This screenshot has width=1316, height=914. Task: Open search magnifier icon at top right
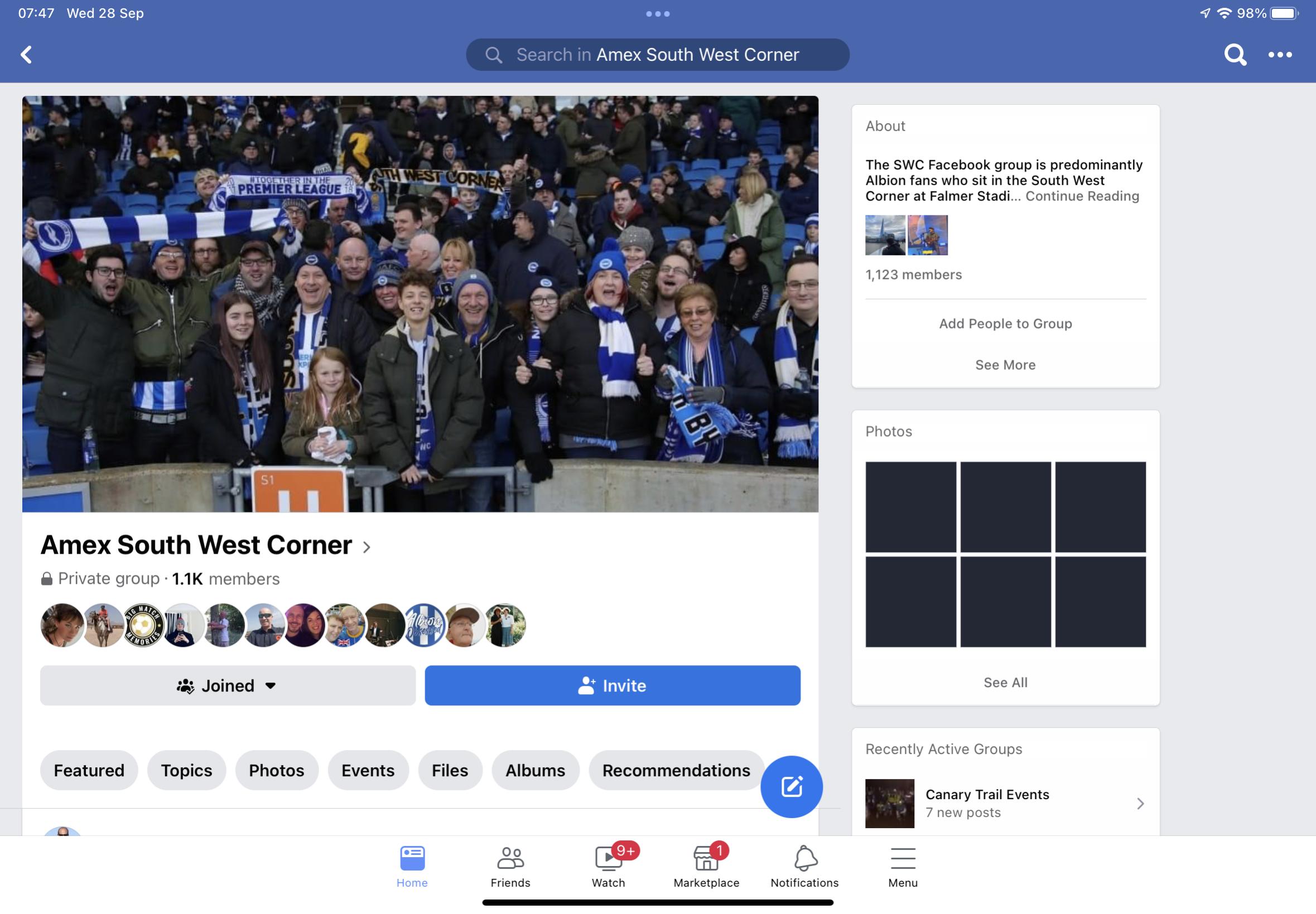[x=1235, y=55]
